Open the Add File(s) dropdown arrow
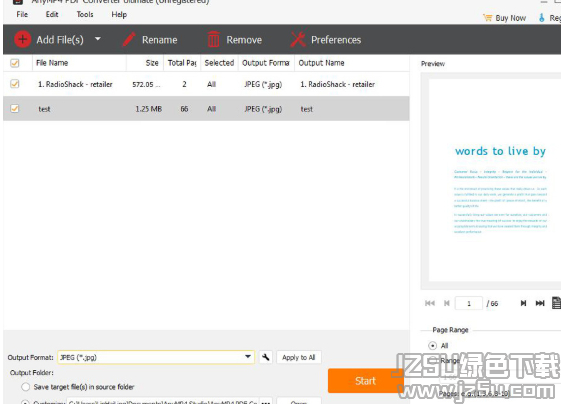Image resolution: width=561 pixels, height=404 pixels. click(x=98, y=39)
